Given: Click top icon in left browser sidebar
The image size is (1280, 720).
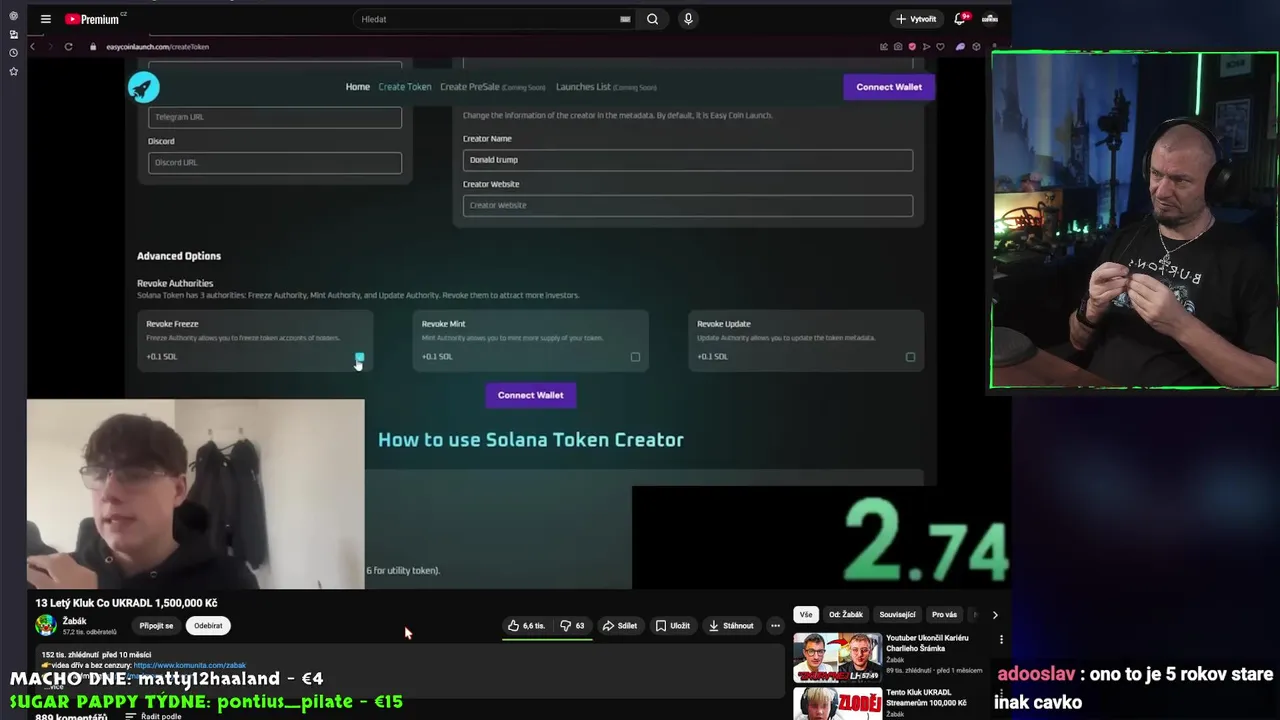Looking at the screenshot, I should (13, 16).
